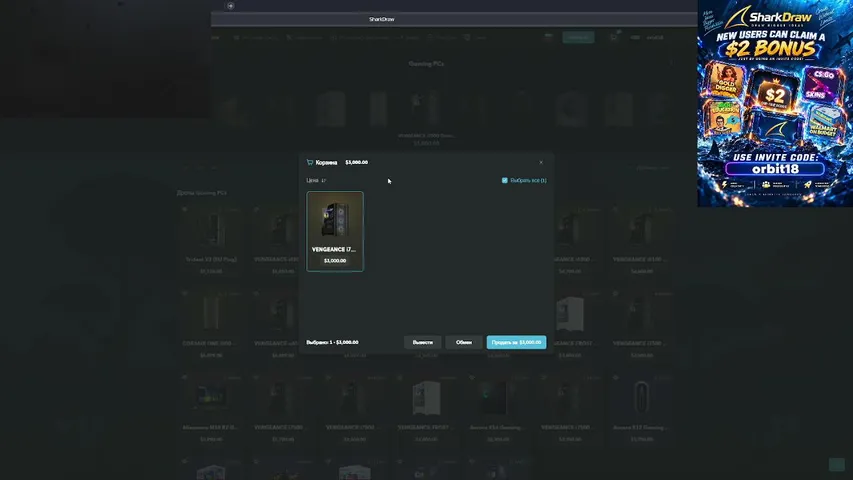Select the VENGEANCE i7 PC item card
The width and height of the screenshot is (853, 480).
click(335, 231)
